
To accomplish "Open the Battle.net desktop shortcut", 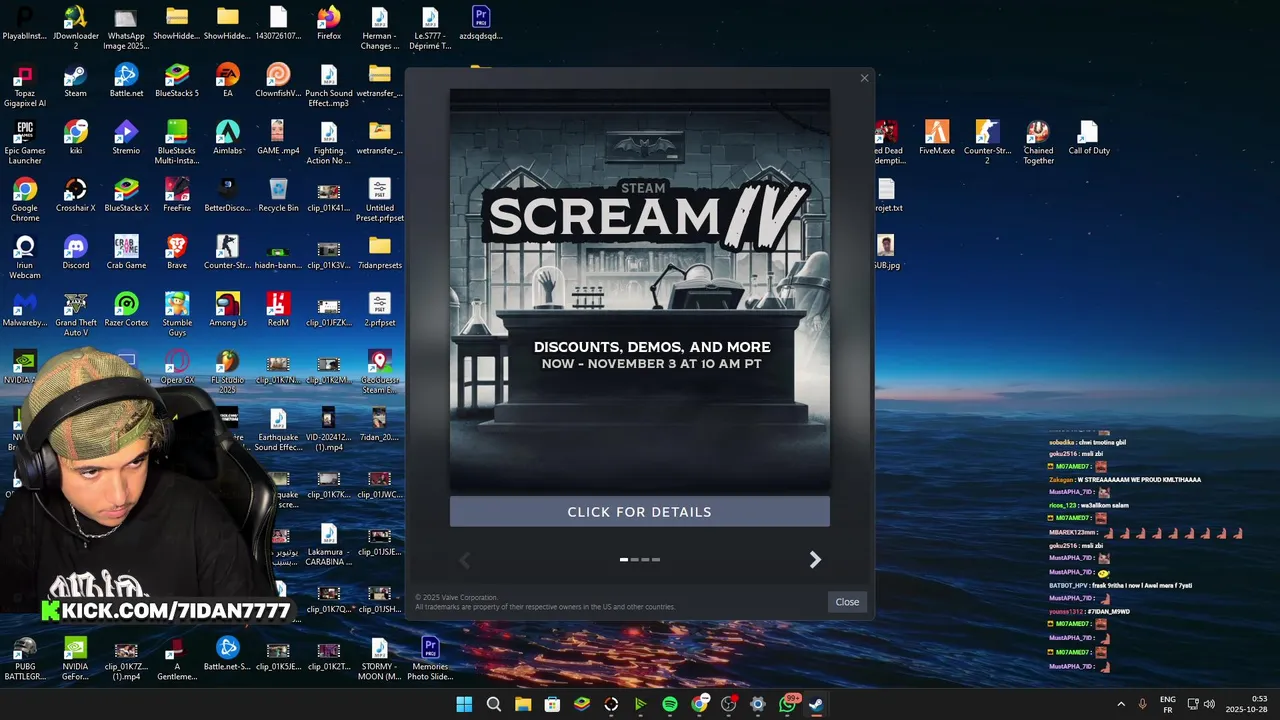I will click(126, 82).
